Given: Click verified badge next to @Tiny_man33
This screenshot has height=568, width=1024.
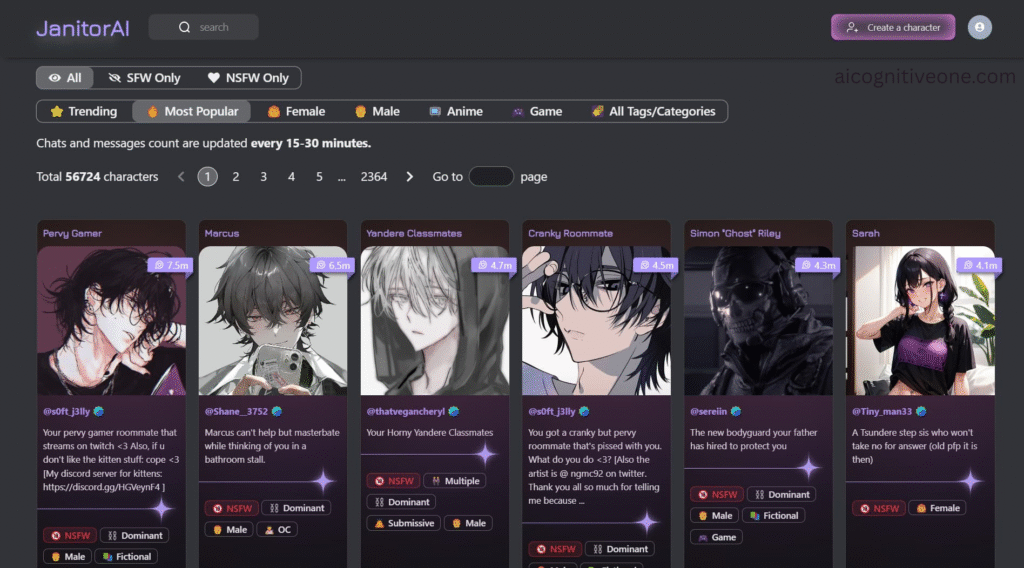Looking at the screenshot, I should (921, 411).
